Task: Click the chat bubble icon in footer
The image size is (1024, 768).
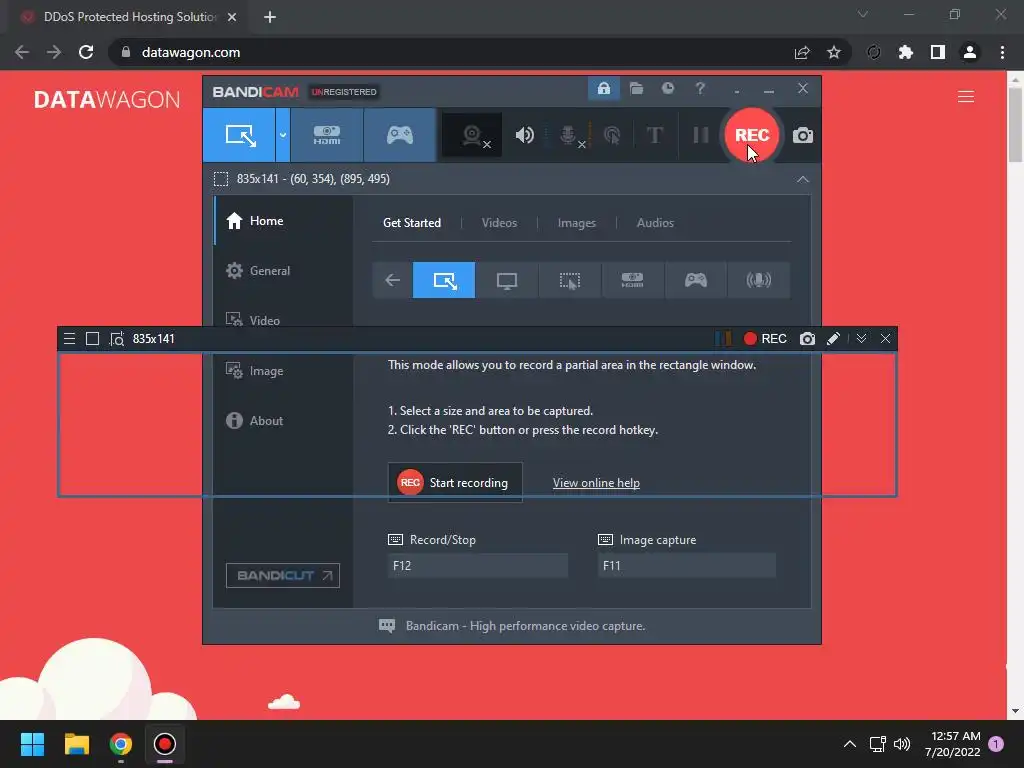Action: [x=387, y=626]
